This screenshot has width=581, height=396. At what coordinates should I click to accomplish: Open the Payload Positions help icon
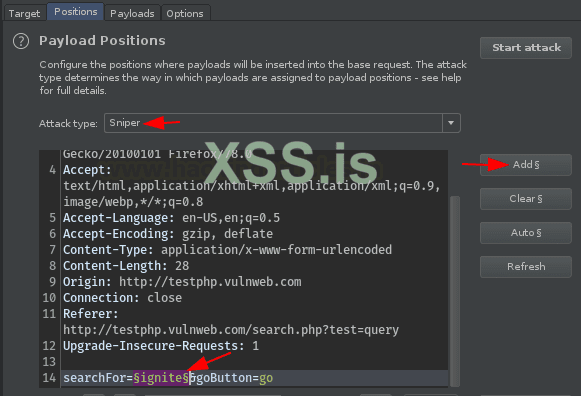click(21, 41)
